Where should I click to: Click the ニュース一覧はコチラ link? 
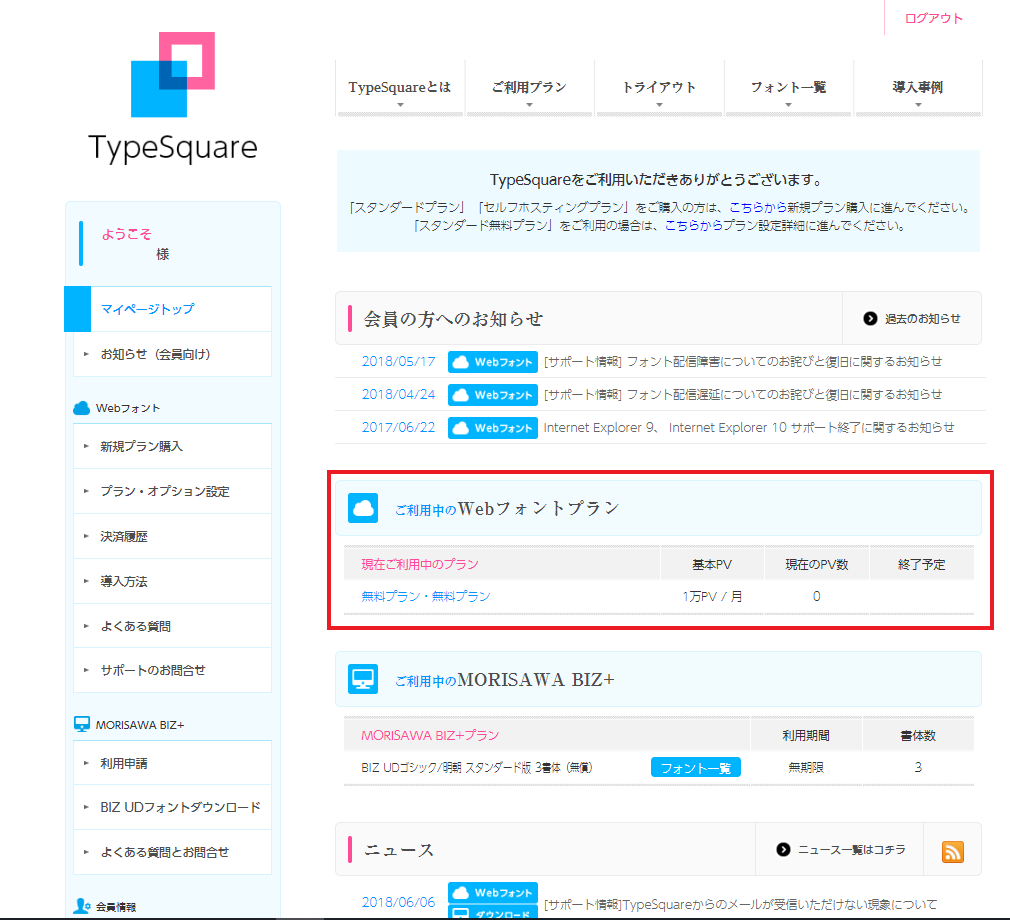(852, 850)
